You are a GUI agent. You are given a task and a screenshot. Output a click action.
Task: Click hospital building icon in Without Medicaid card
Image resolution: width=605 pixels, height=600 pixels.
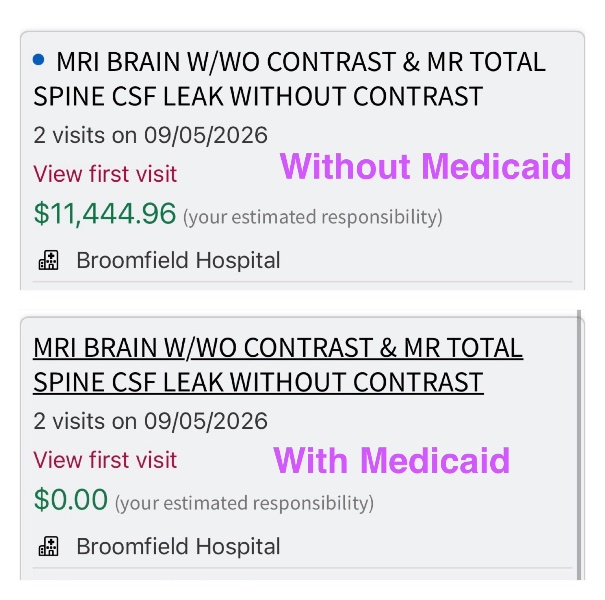pyautogui.click(x=49, y=260)
